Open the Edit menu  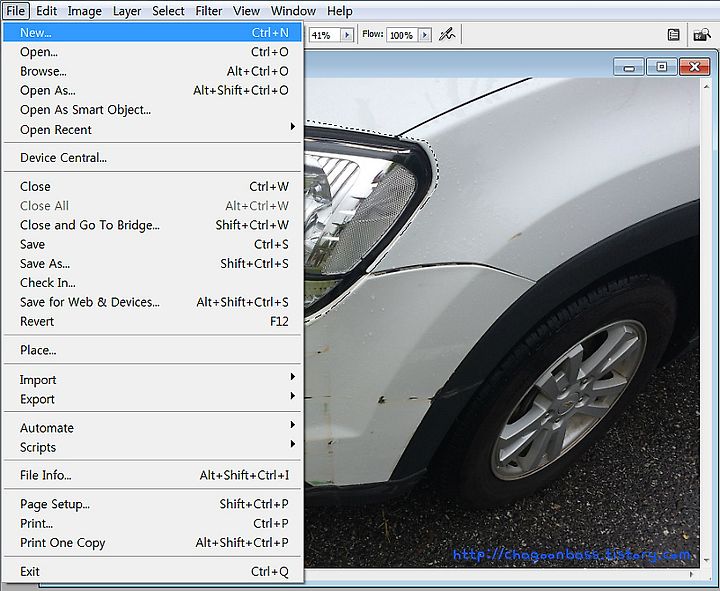pyautogui.click(x=46, y=11)
